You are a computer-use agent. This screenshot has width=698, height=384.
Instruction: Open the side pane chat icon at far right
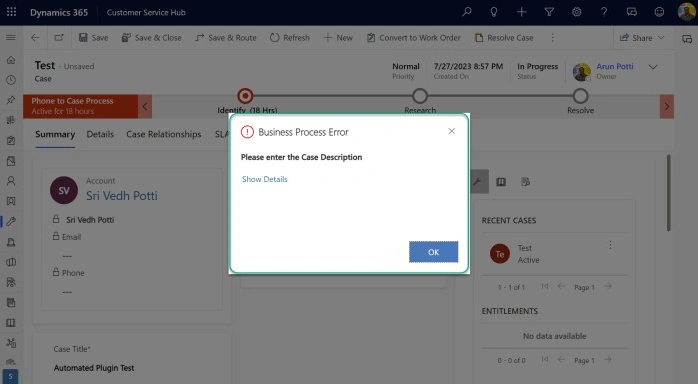click(x=687, y=39)
